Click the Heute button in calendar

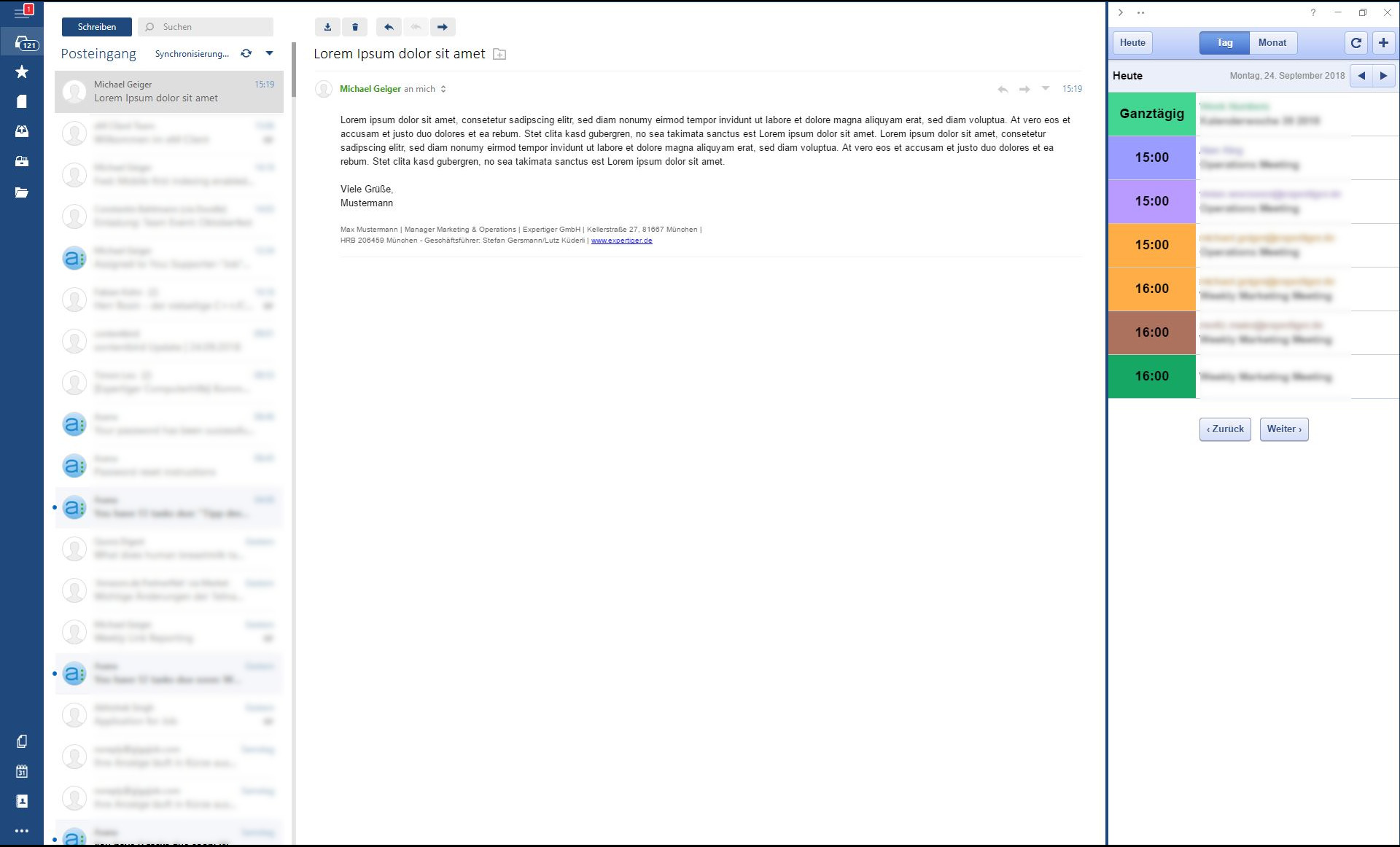point(1132,42)
